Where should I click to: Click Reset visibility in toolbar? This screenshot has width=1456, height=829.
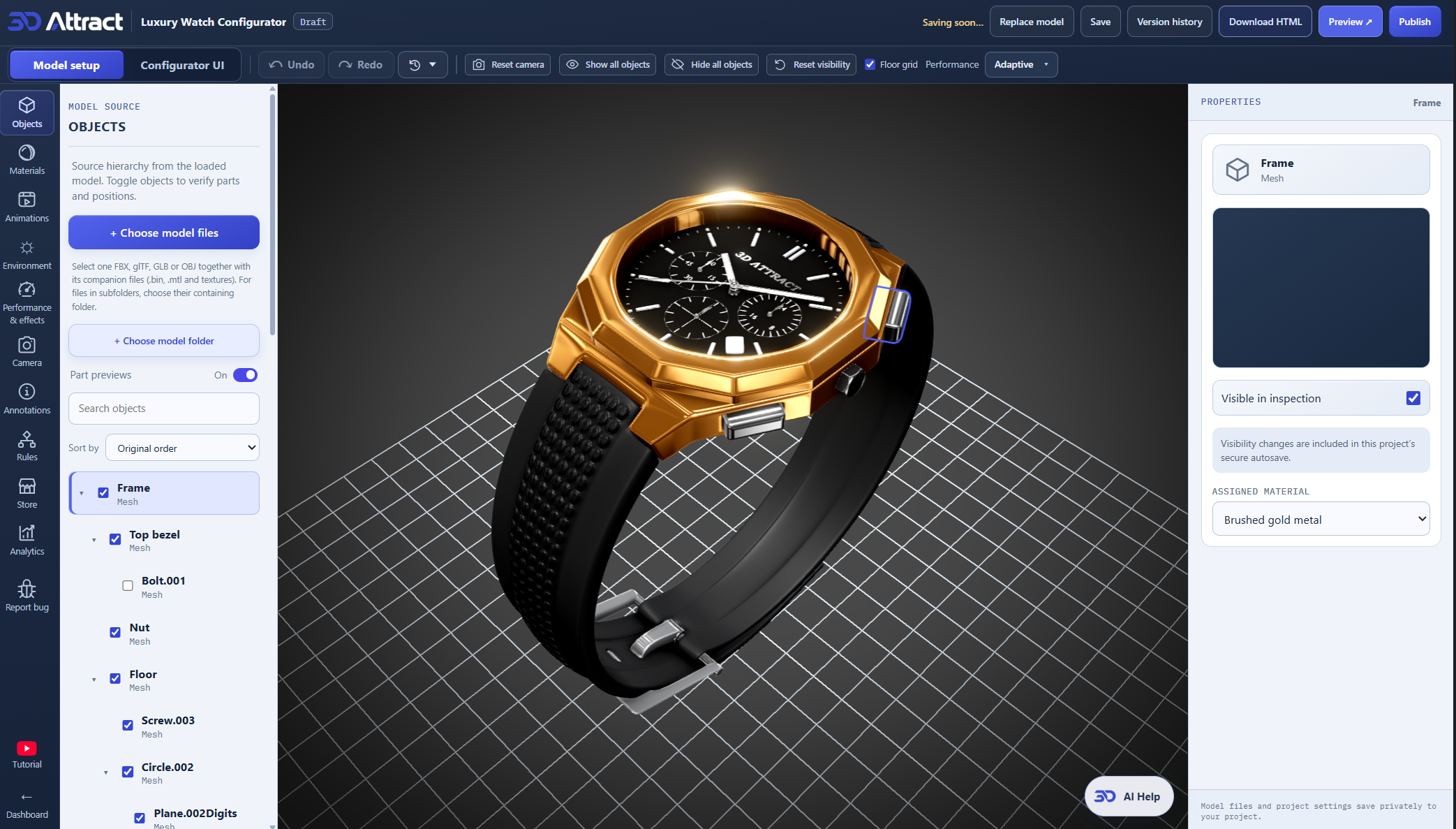coord(812,64)
